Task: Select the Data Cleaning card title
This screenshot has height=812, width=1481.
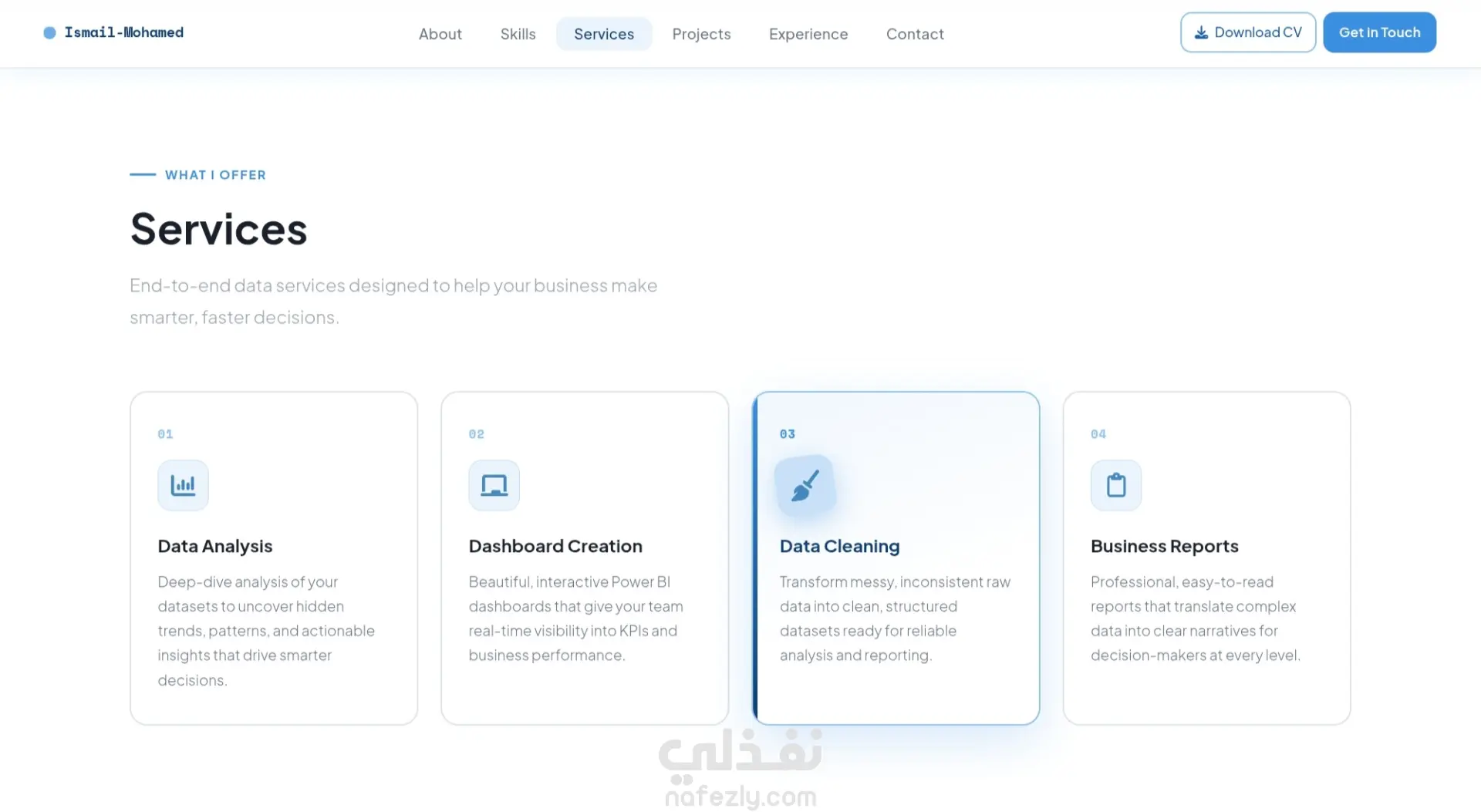Action: click(839, 546)
